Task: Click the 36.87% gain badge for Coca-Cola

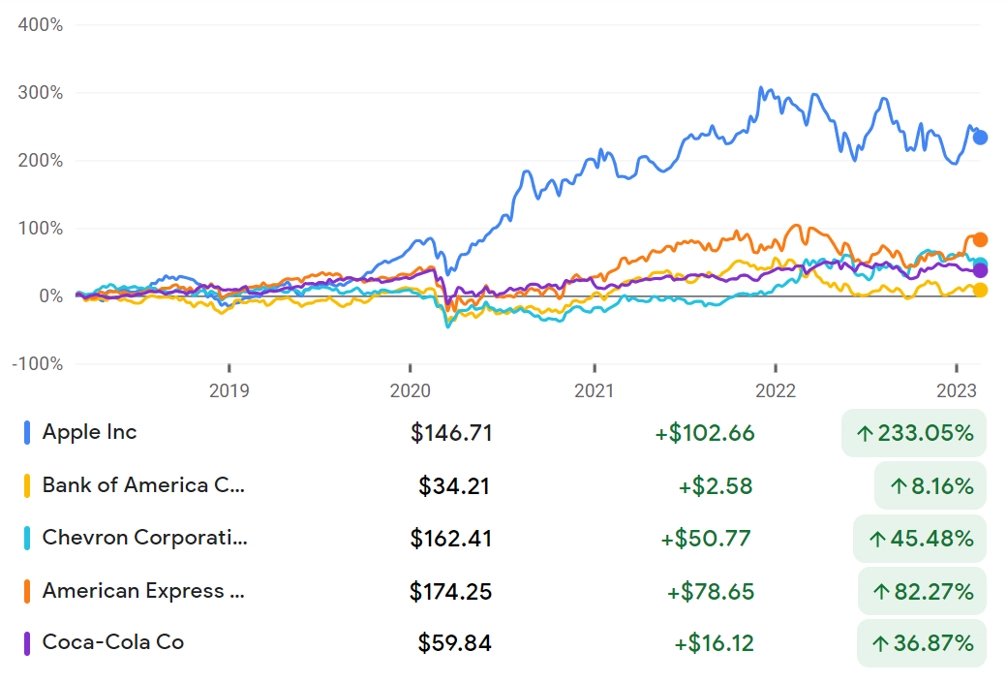Action: [922, 643]
